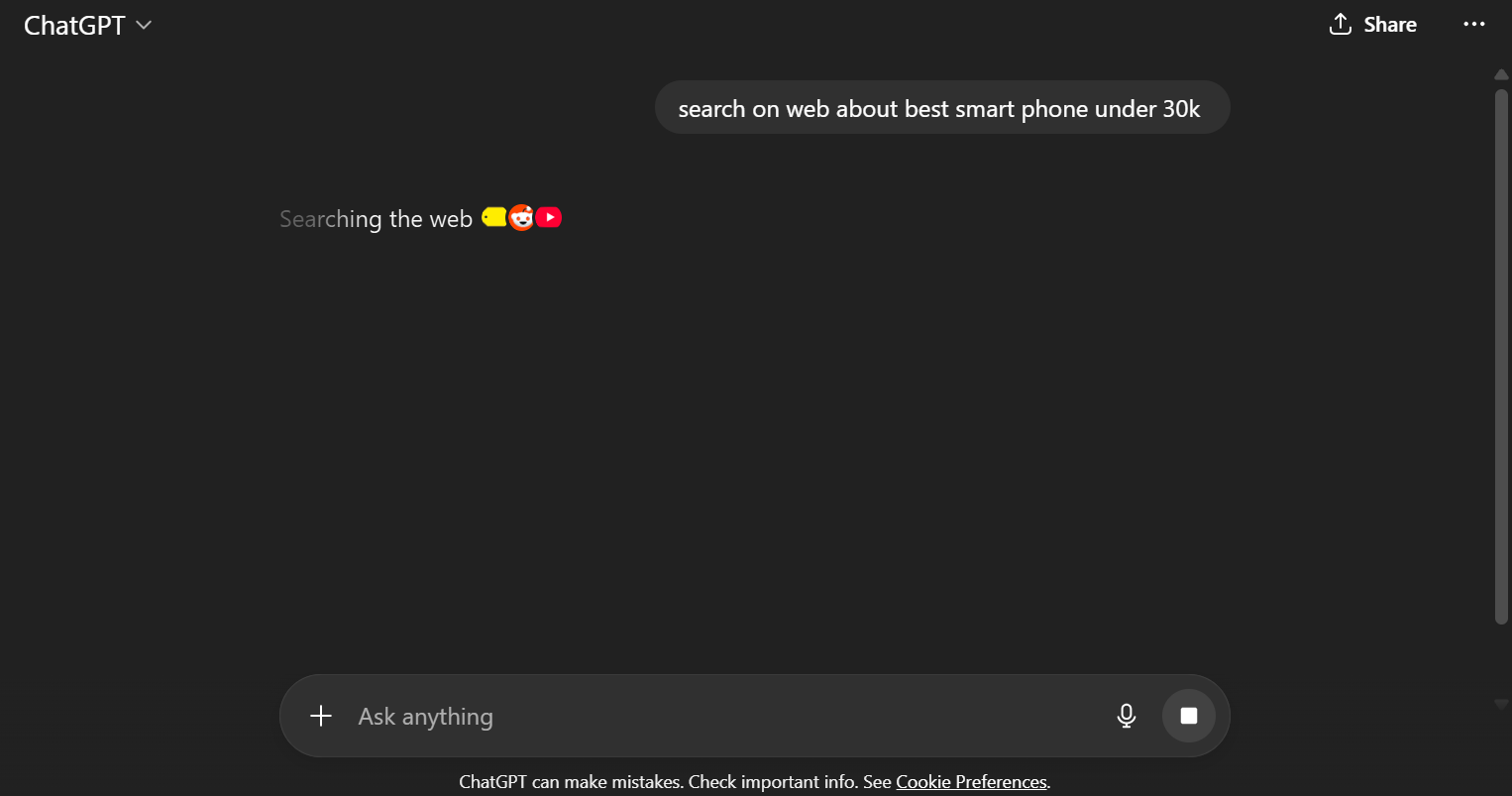The image size is (1512, 796).
Task: Click the vertical scrollbar thumb
Action: point(1500,357)
